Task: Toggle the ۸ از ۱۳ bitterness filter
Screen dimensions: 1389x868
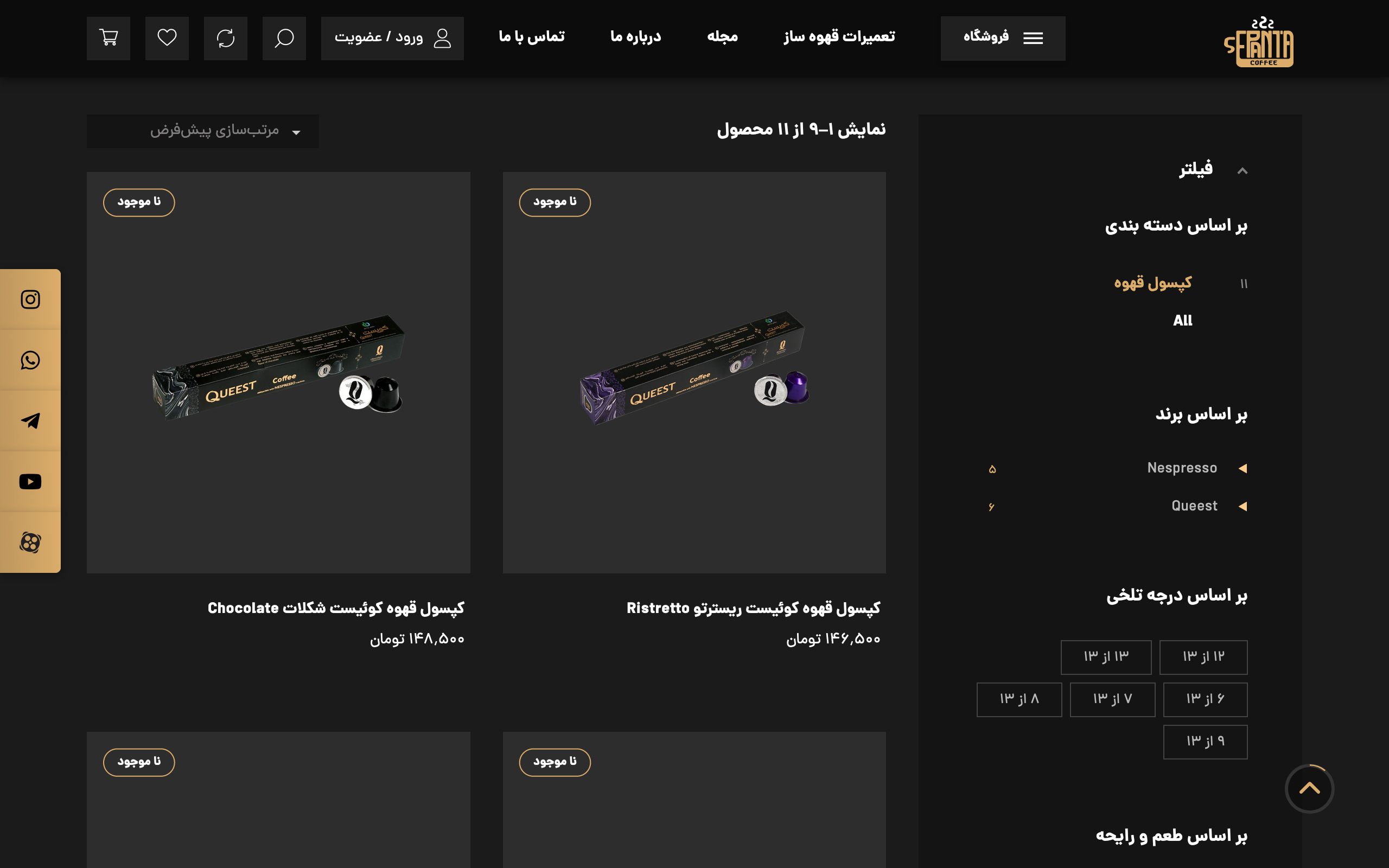Action: 1020,699
